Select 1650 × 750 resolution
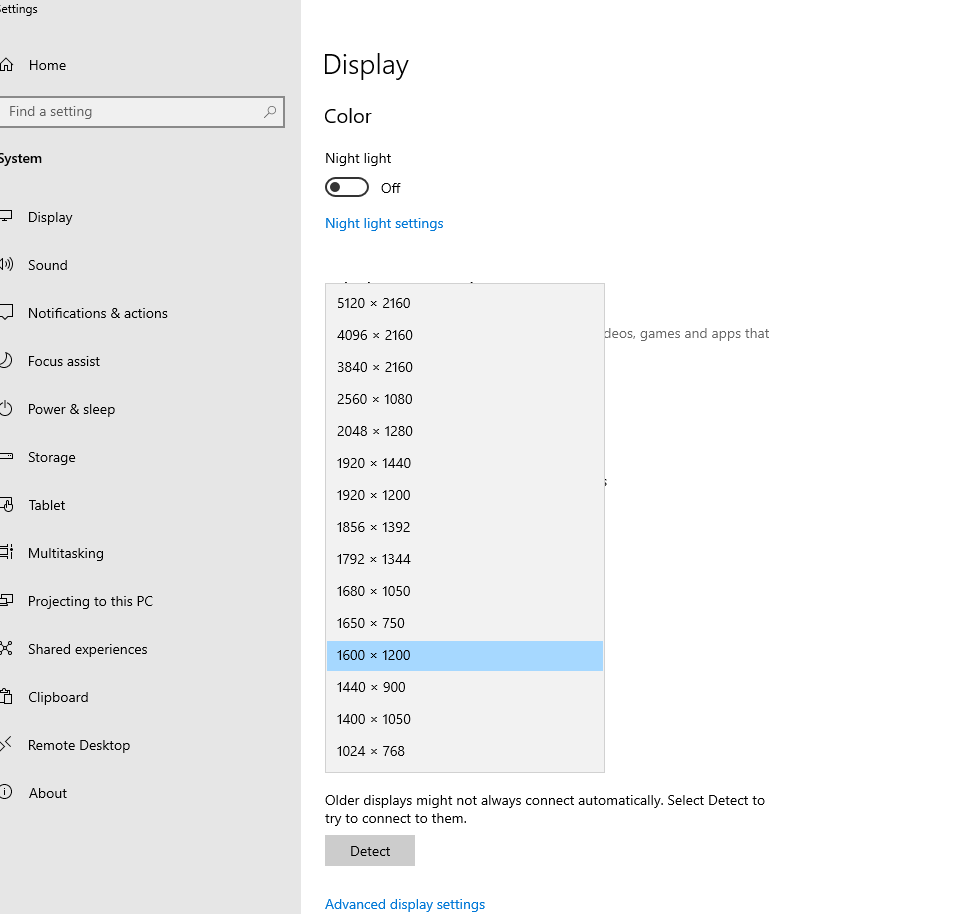This screenshot has height=914, width=968. 465,624
